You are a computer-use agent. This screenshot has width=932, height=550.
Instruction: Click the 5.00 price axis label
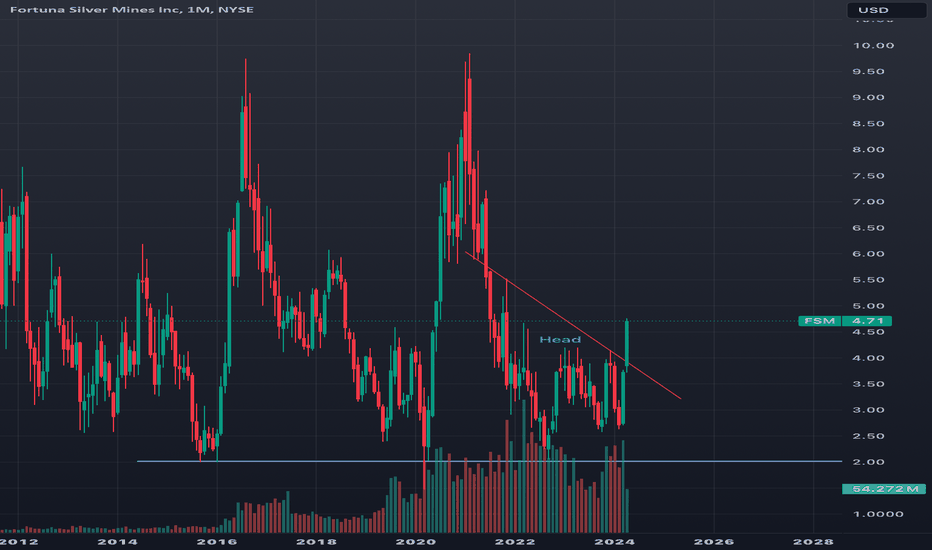coord(868,306)
